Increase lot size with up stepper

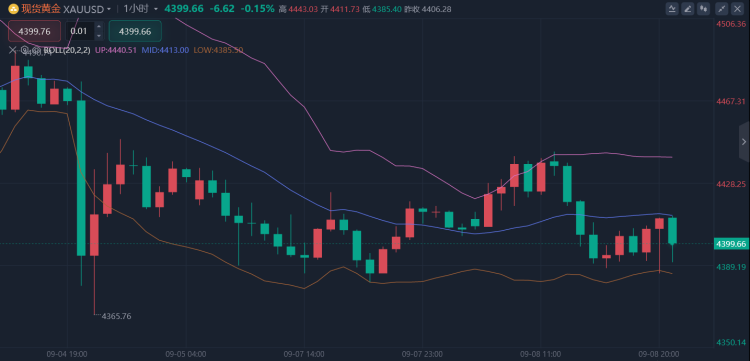pyautogui.click(x=99, y=26)
